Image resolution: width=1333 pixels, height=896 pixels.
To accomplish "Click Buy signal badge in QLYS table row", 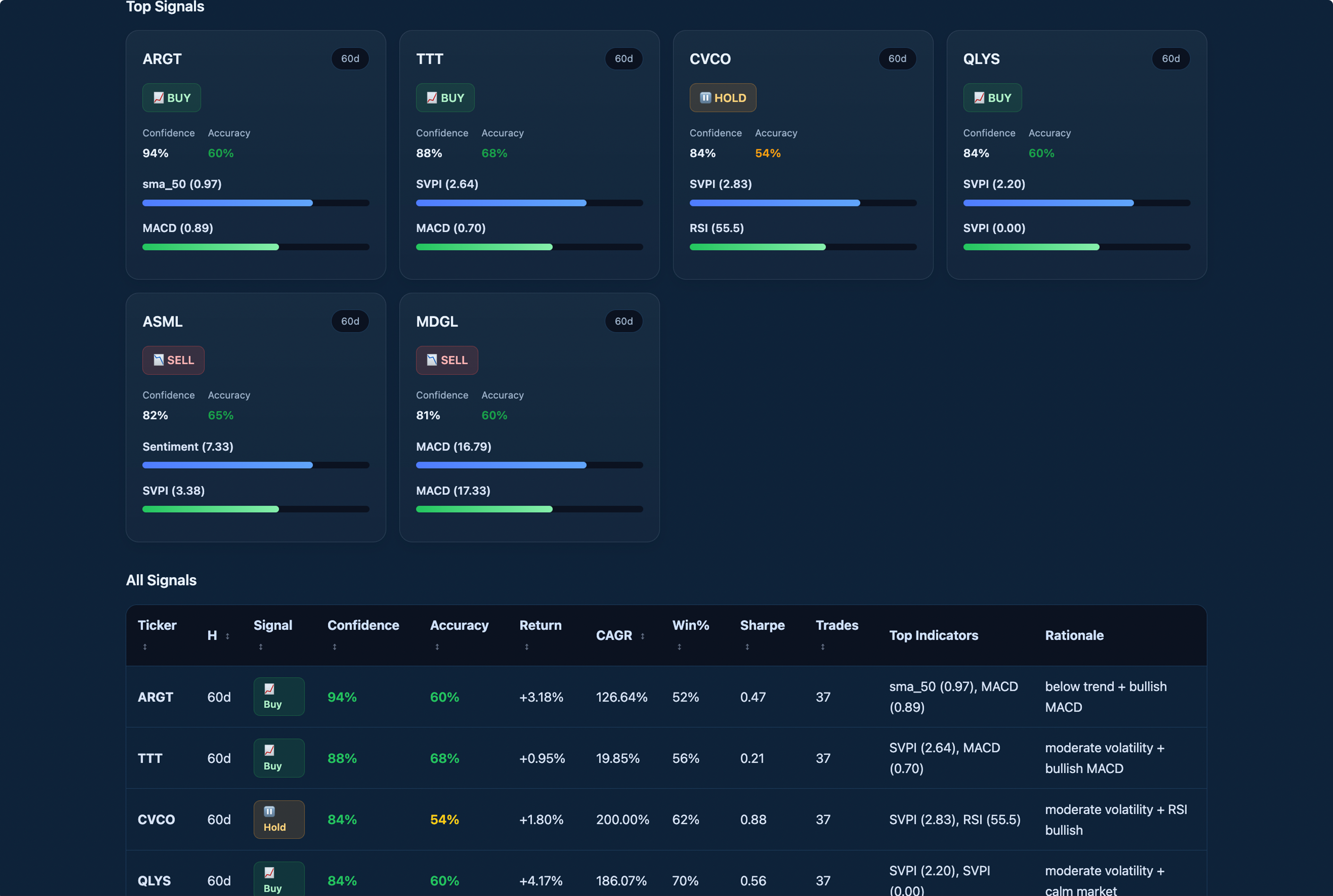I will (279, 879).
